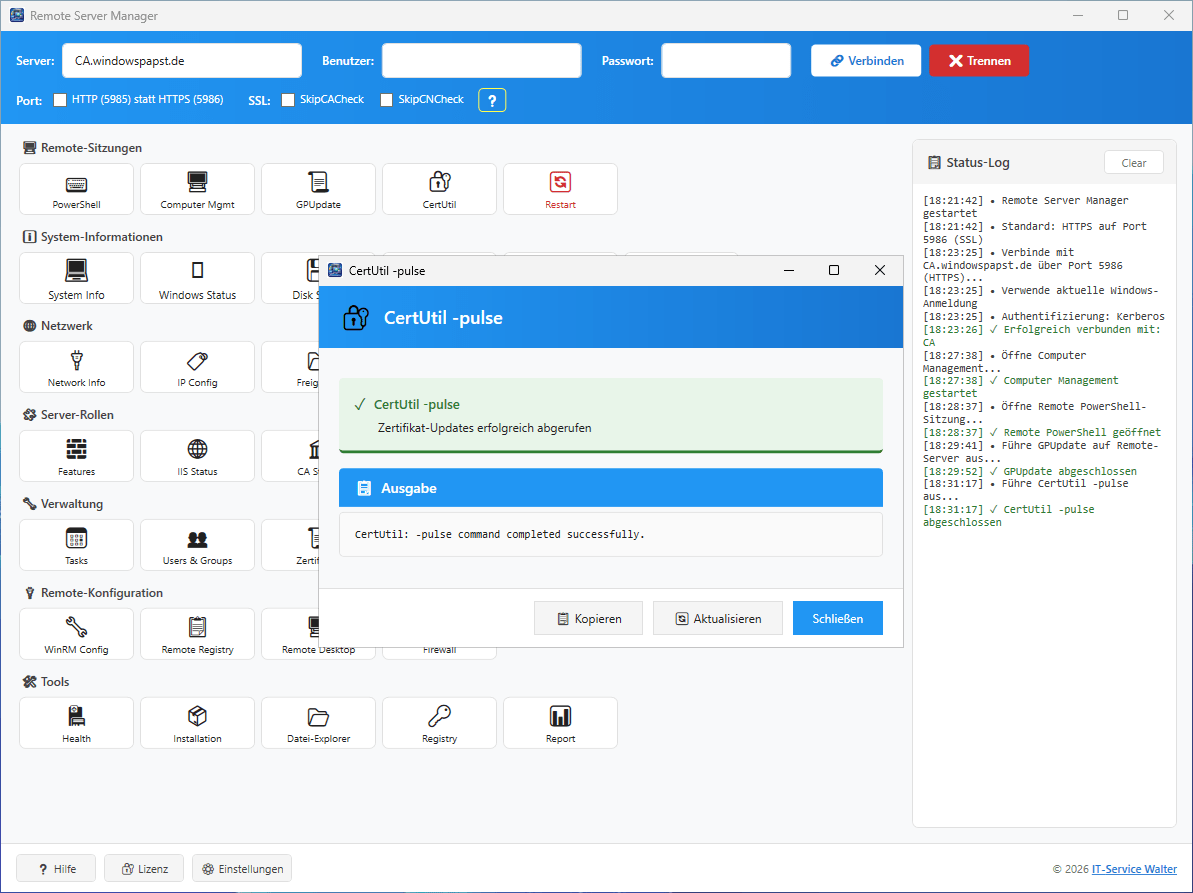Open the IT-Service Walter link

coord(1134,869)
